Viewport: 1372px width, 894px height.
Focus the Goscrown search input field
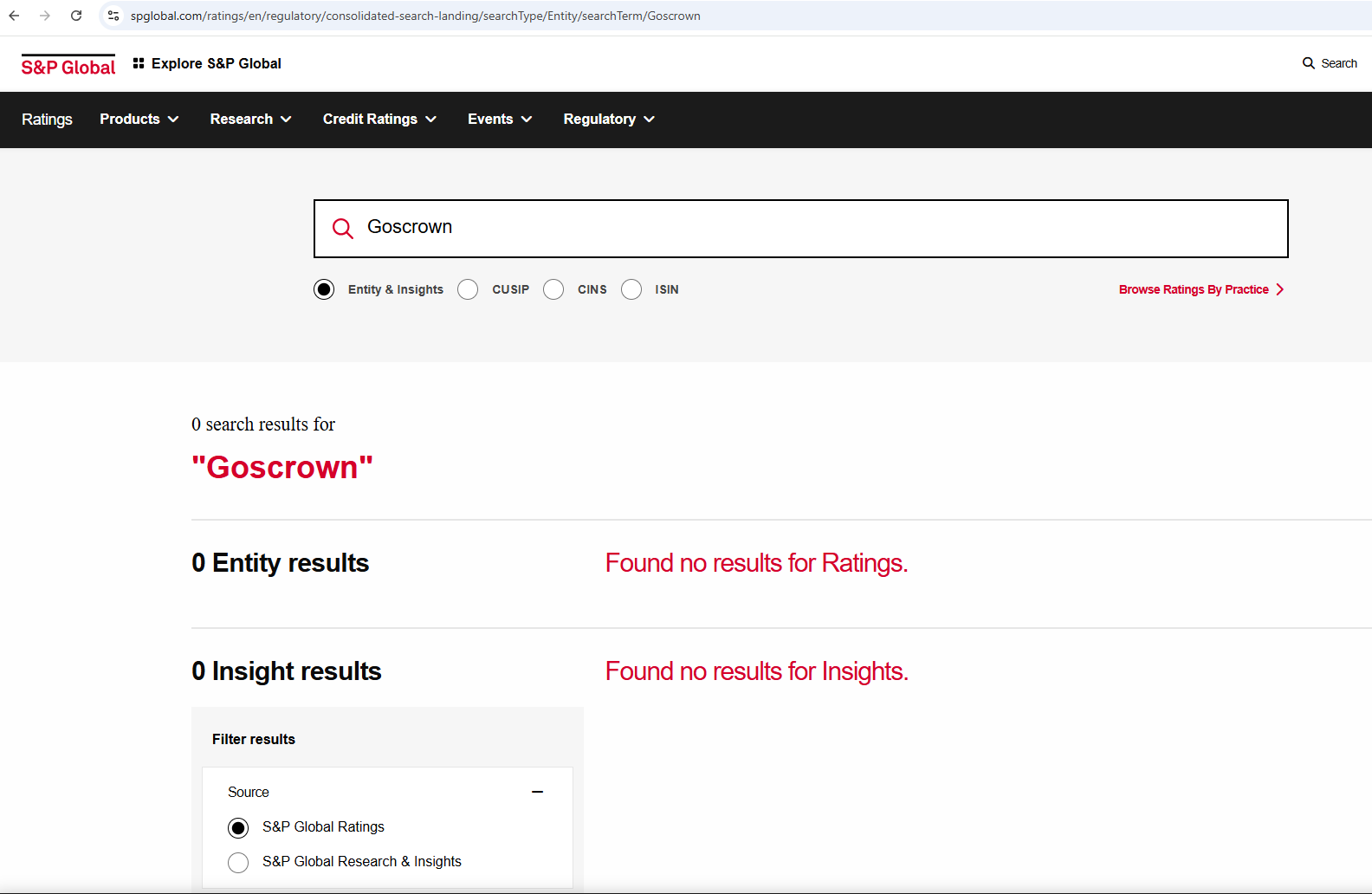801,229
